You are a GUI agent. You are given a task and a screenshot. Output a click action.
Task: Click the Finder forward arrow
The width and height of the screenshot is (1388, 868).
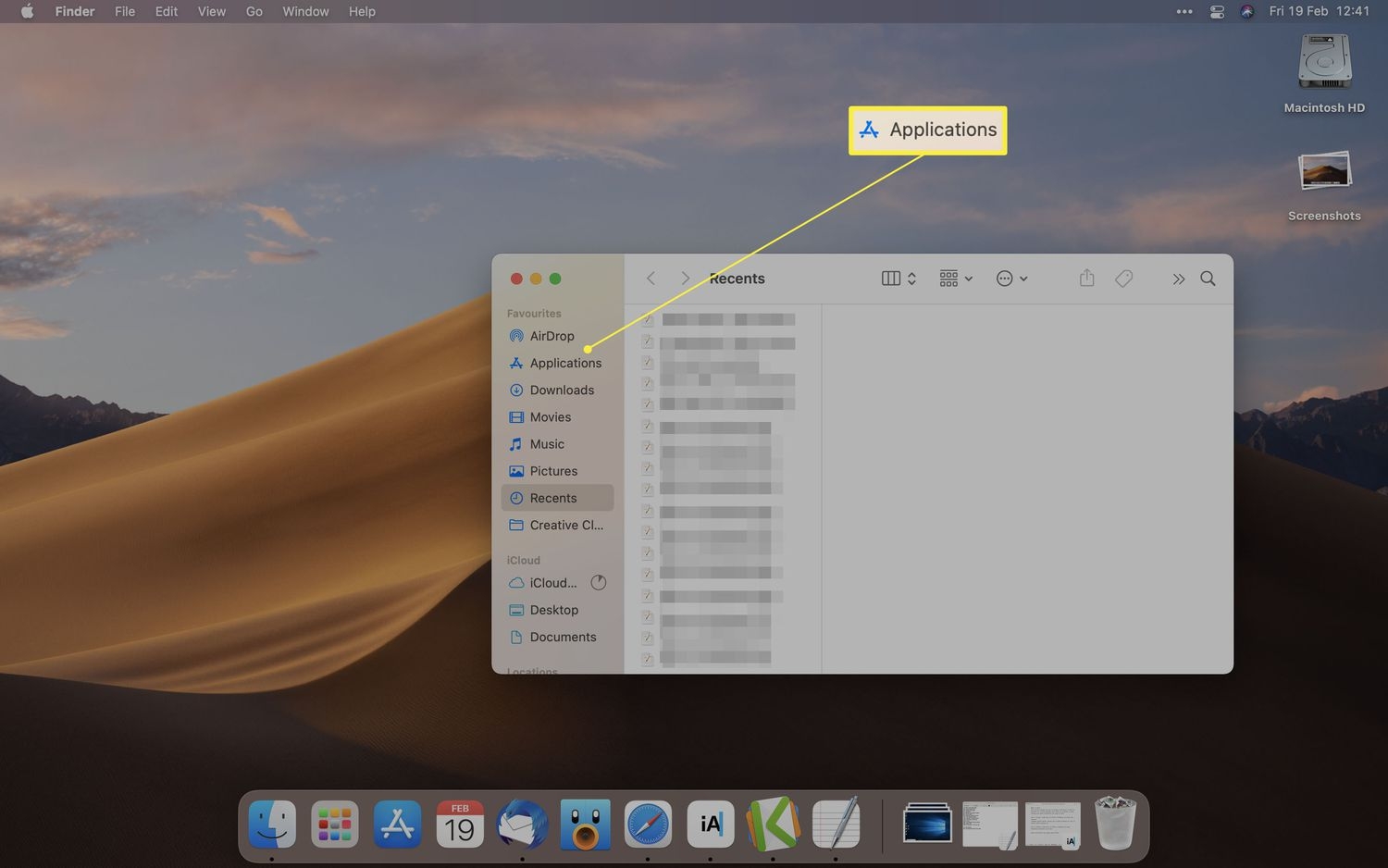click(685, 279)
